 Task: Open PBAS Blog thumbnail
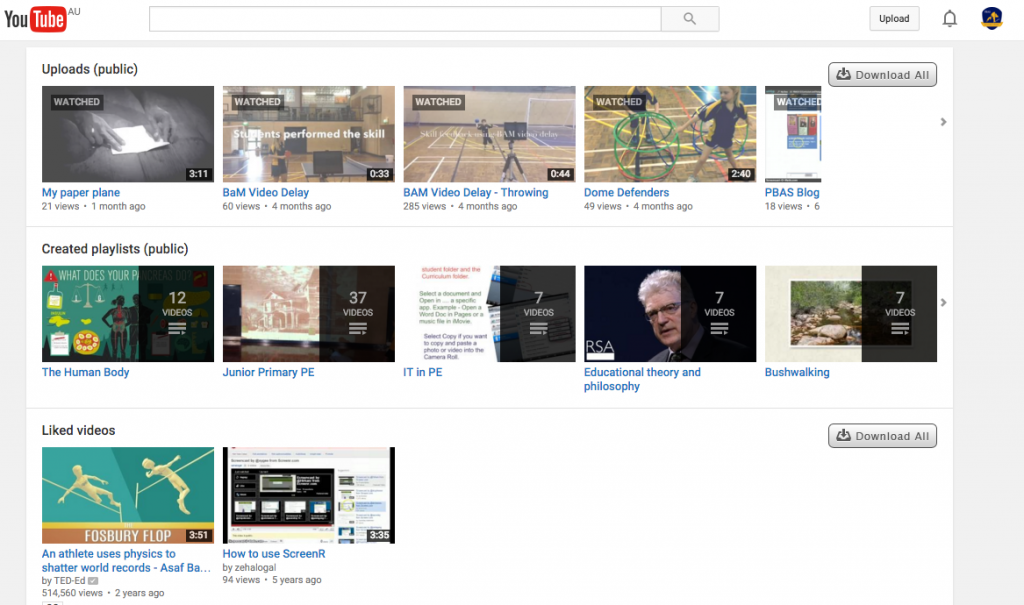[793, 134]
